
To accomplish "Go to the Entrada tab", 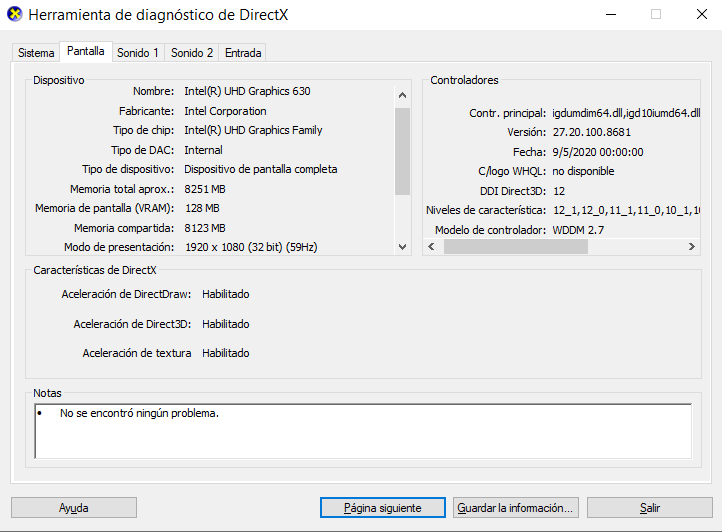I will 243,53.
